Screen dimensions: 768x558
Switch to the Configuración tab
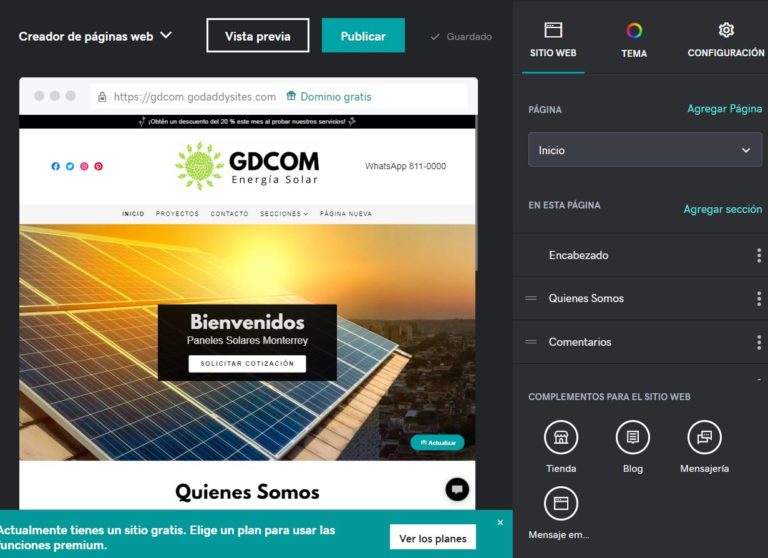[726, 40]
